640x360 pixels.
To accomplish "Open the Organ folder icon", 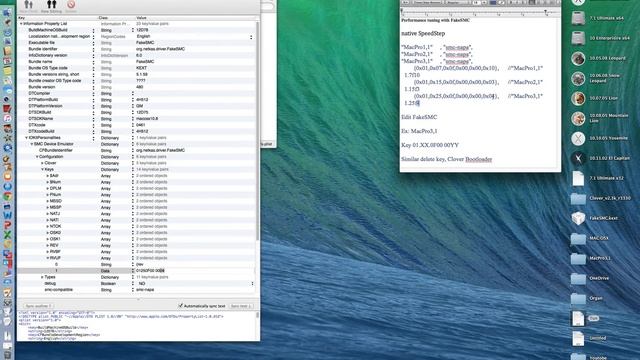I will (x=578, y=298).
